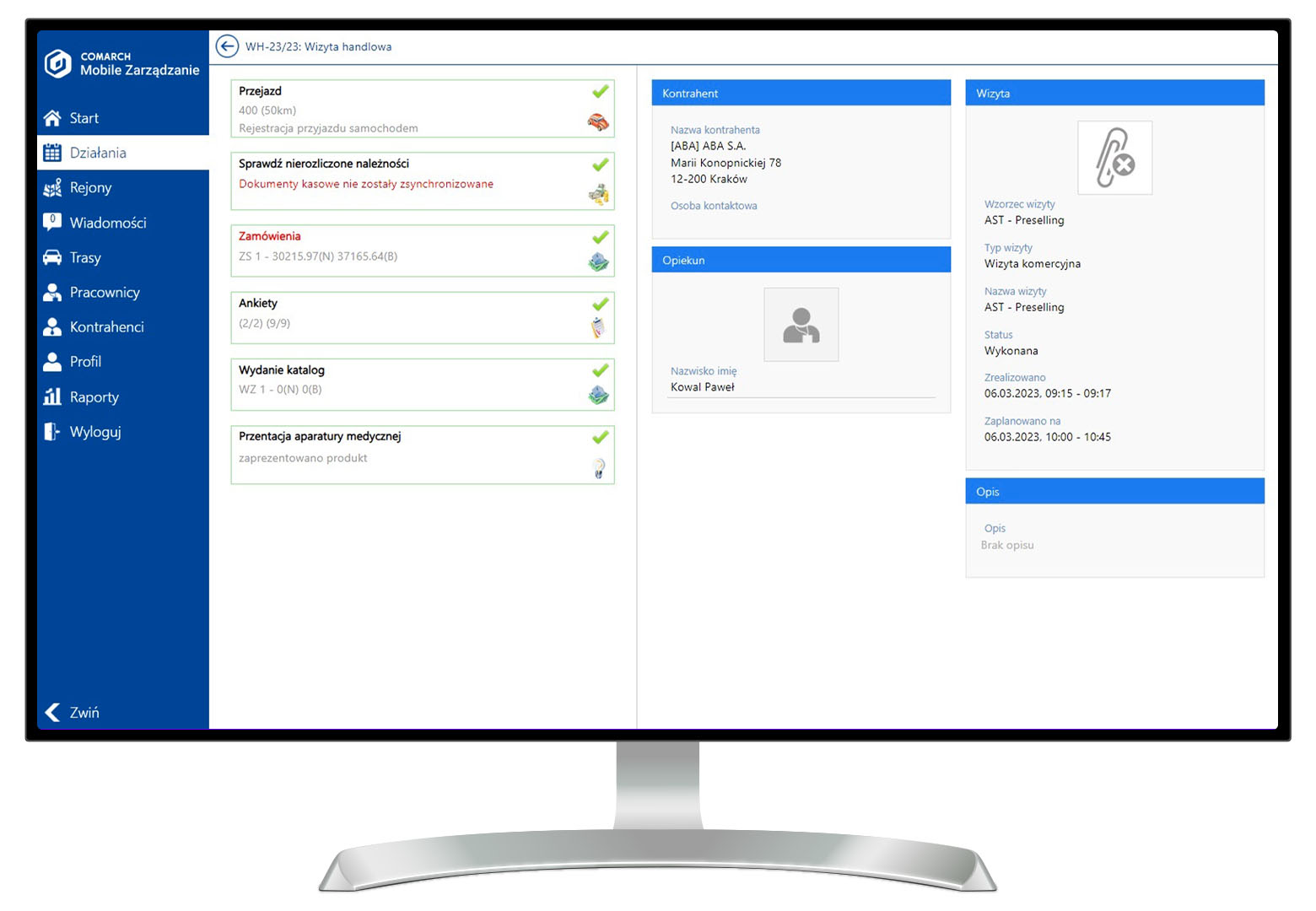Click the Wizyta komercyjna value

pyautogui.click(x=1033, y=264)
